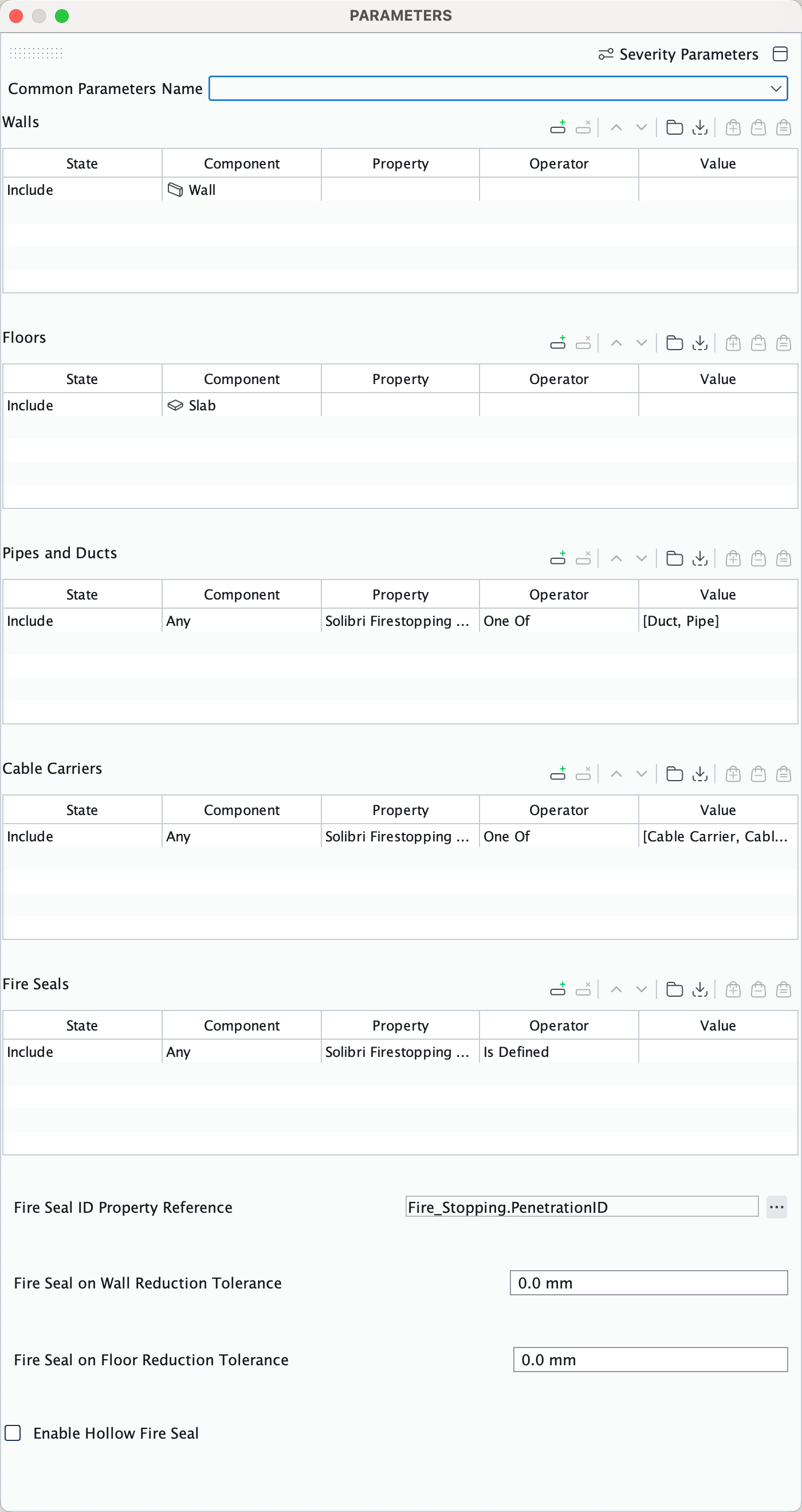Click the Value column header in Floors table
Viewport: 802px width, 1512px height.
click(x=718, y=379)
